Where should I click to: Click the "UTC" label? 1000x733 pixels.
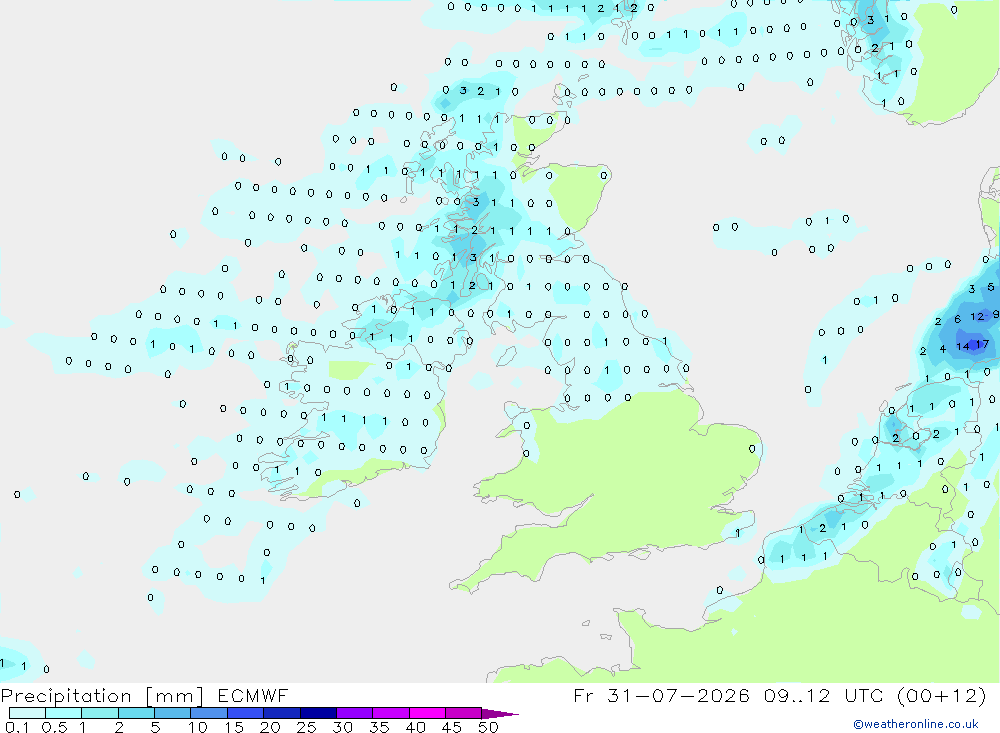[864, 695]
